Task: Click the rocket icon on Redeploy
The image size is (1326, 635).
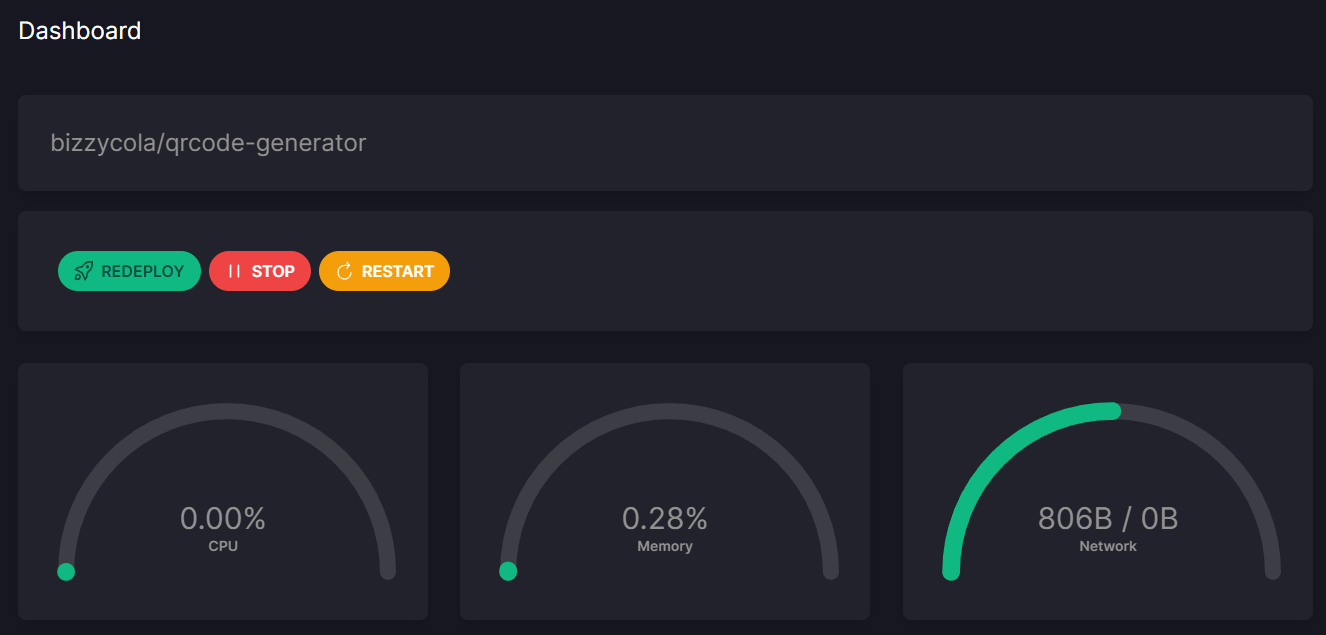Action: click(84, 271)
